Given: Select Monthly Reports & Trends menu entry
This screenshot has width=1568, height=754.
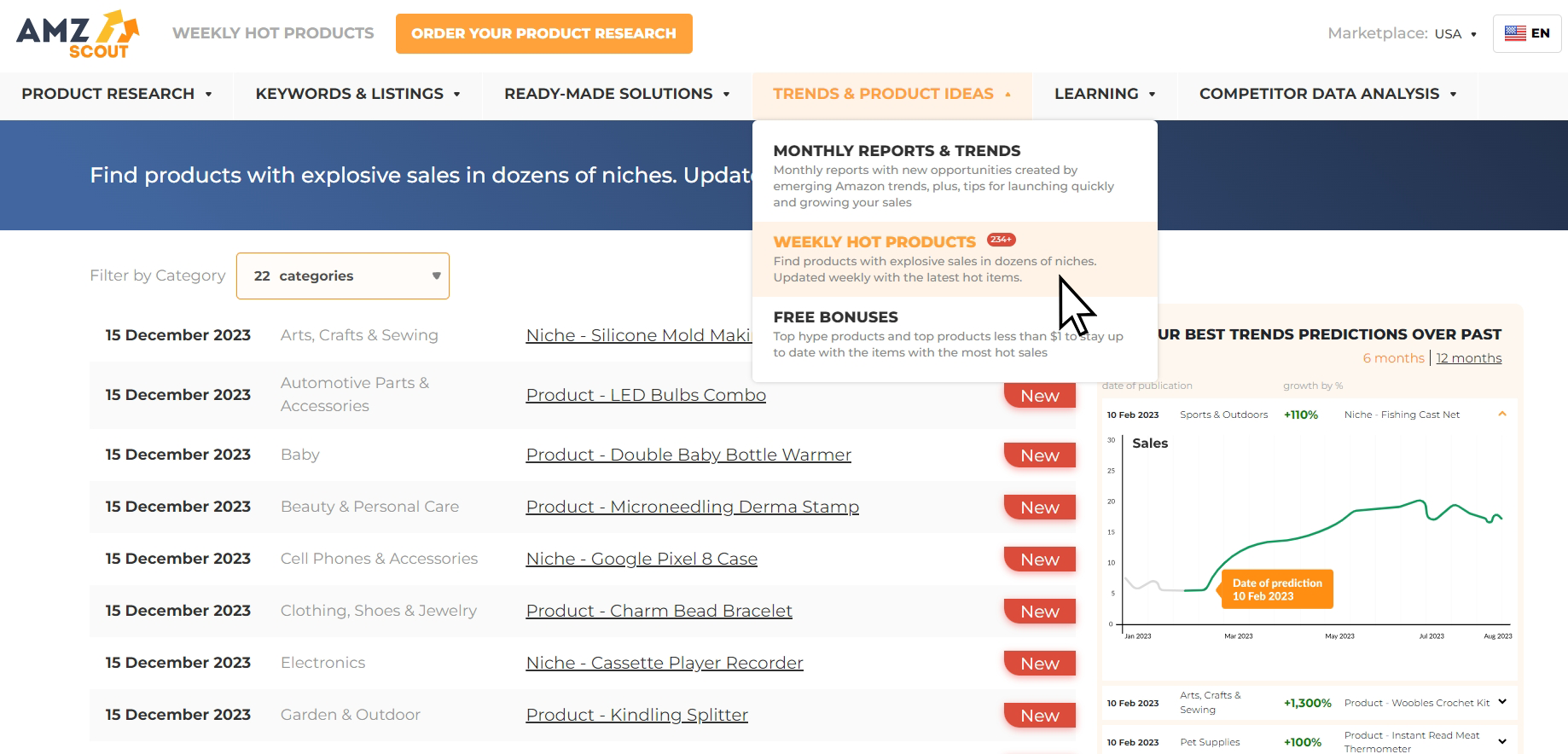Looking at the screenshot, I should click(x=955, y=175).
